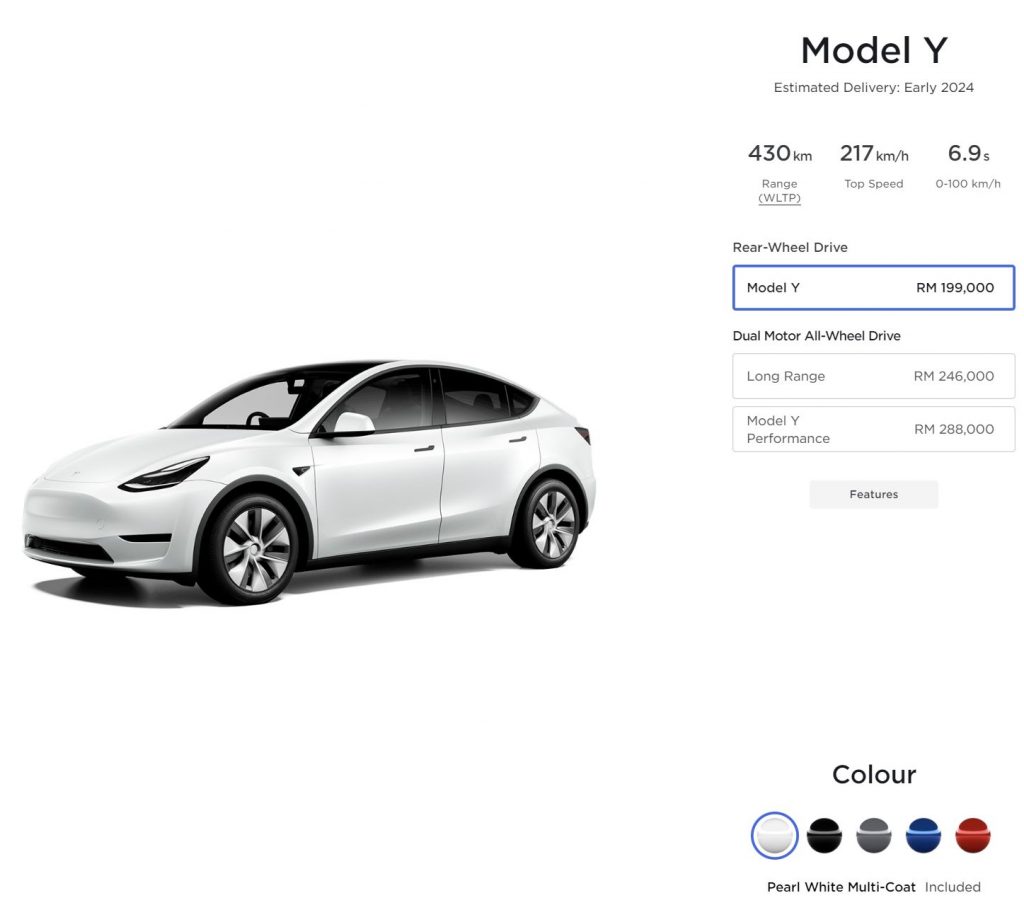Choose the Long Range RM 246,000 option
This screenshot has height=905, width=1024.
(874, 376)
